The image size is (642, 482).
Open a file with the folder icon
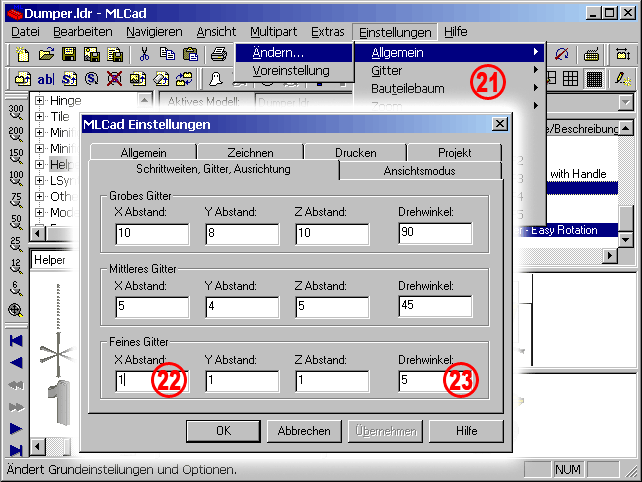(x=46, y=54)
